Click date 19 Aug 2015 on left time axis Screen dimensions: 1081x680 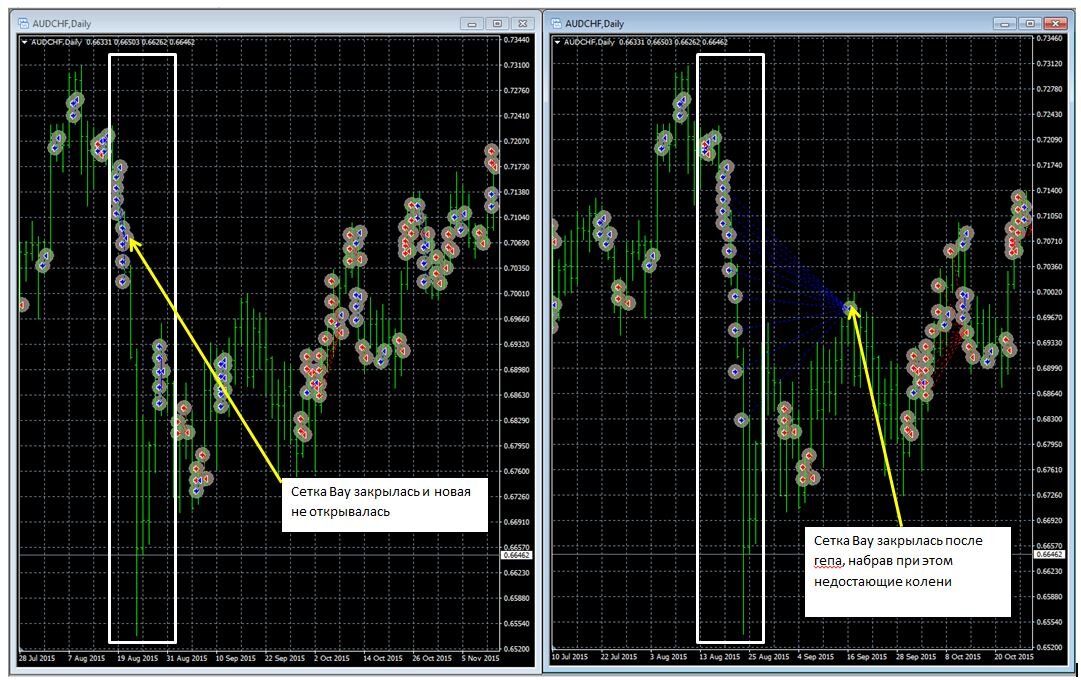click(x=138, y=658)
